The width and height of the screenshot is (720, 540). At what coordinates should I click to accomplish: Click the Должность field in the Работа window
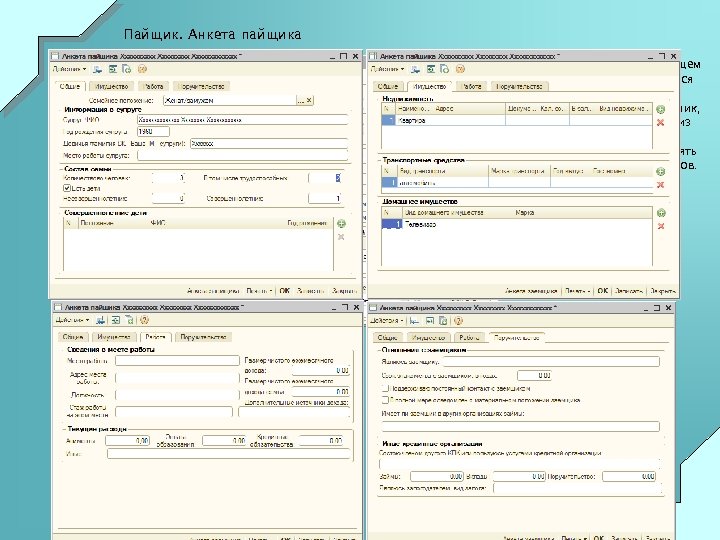click(178, 394)
